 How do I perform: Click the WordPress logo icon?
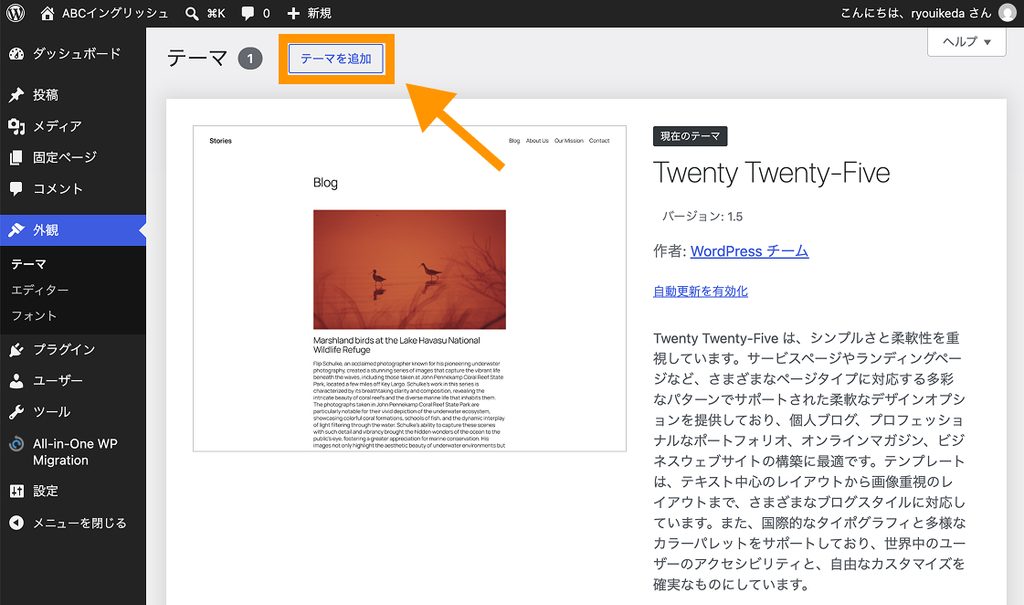(x=16, y=13)
